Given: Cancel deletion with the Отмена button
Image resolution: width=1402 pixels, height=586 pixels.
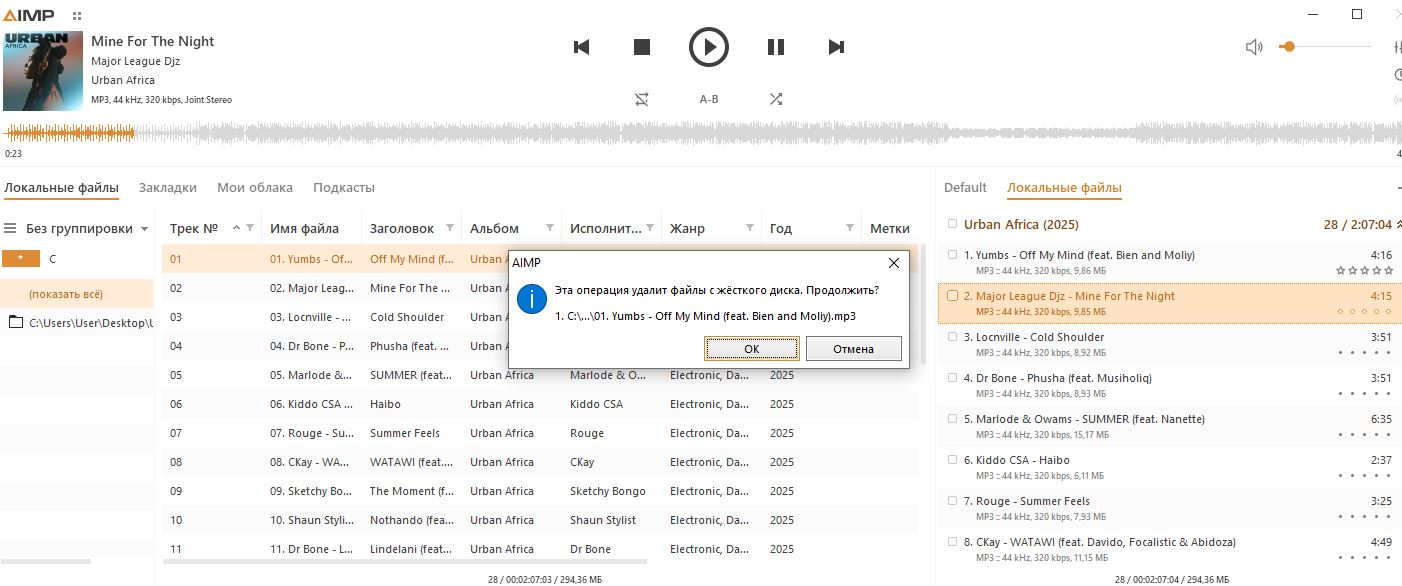Looking at the screenshot, I should coord(854,348).
